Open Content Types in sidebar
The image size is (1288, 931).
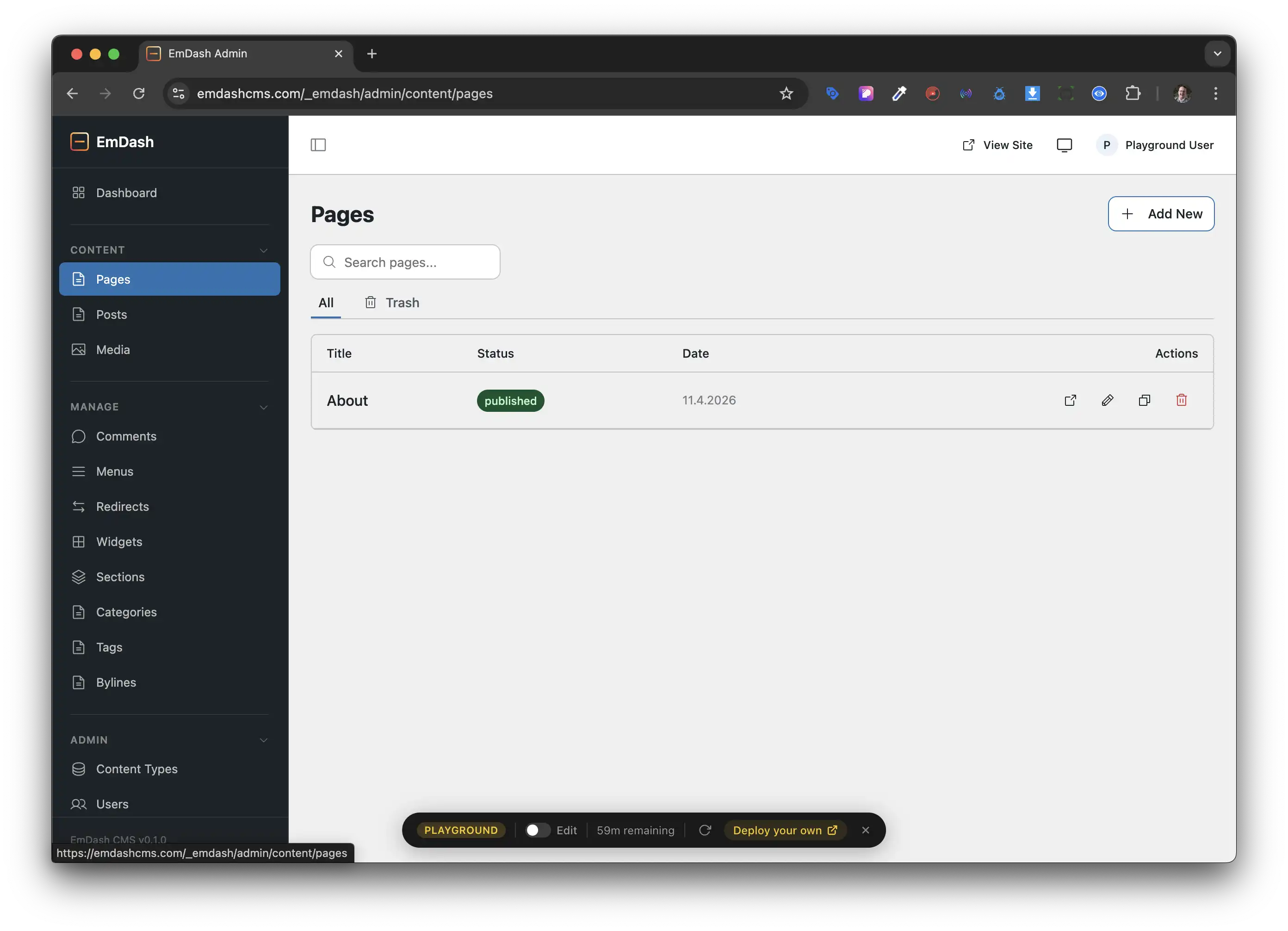point(169,769)
